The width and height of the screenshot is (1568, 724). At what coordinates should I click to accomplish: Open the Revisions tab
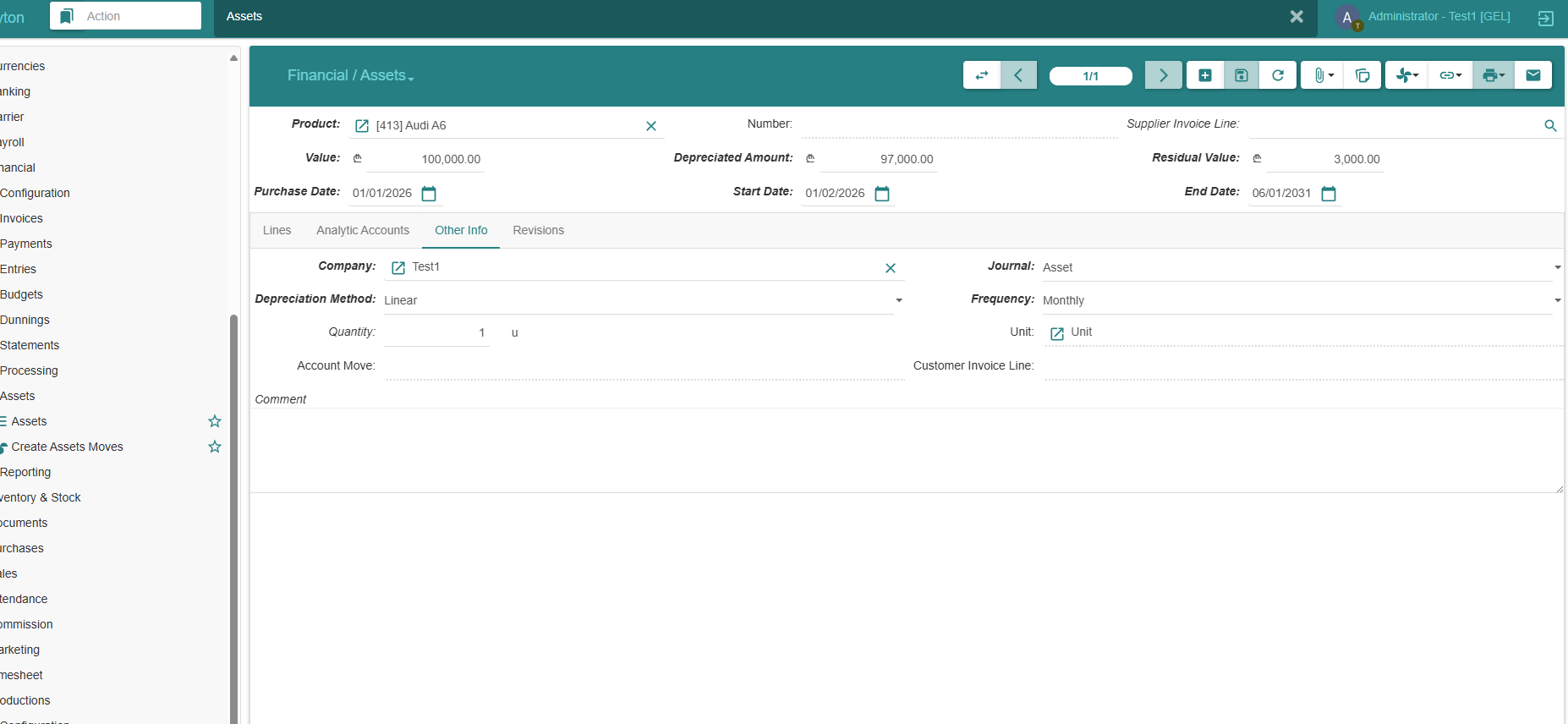click(x=538, y=231)
